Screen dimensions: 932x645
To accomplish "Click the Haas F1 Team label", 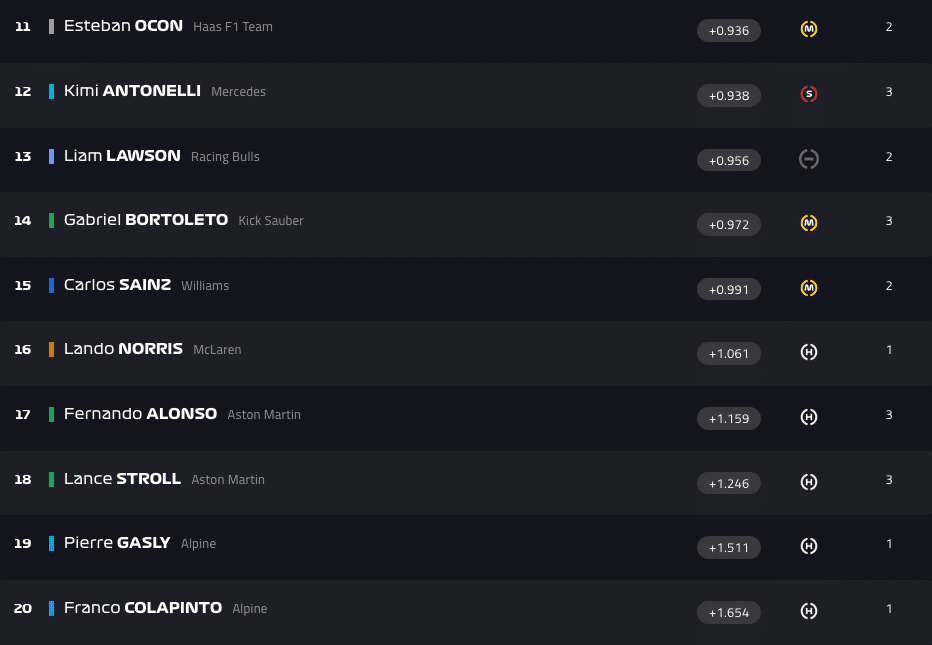I will coord(232,27).
